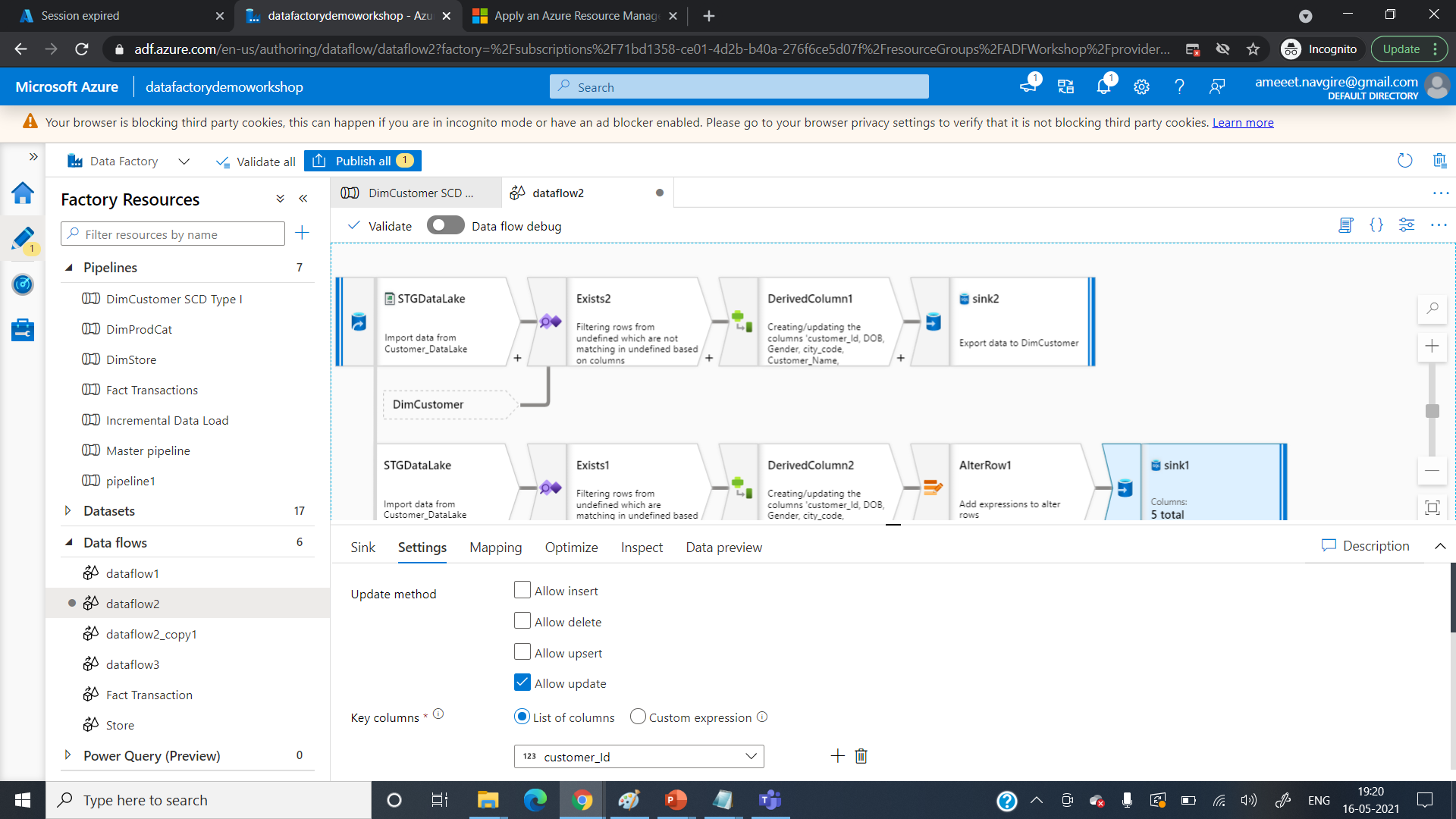Toggle Data flow debug switch

click(x=445, y=225)
